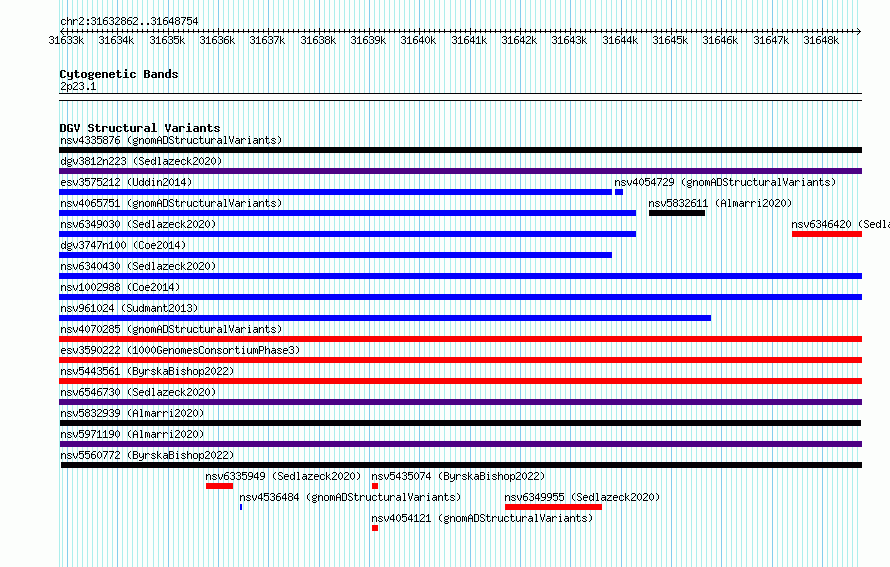Select the black nsv5832939 variant bar
Screen dimensions: 890x567
click(x=460, y=423)
